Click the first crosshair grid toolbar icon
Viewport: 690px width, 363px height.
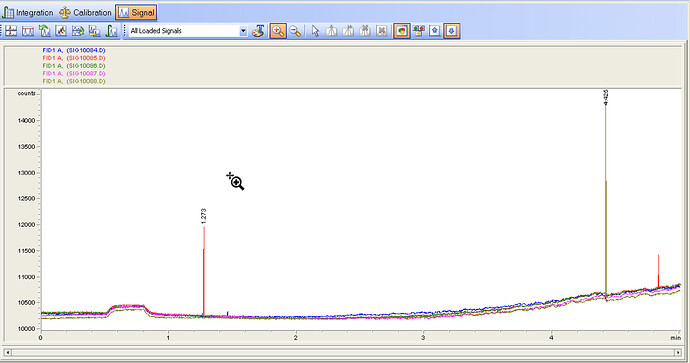(11, 31)
